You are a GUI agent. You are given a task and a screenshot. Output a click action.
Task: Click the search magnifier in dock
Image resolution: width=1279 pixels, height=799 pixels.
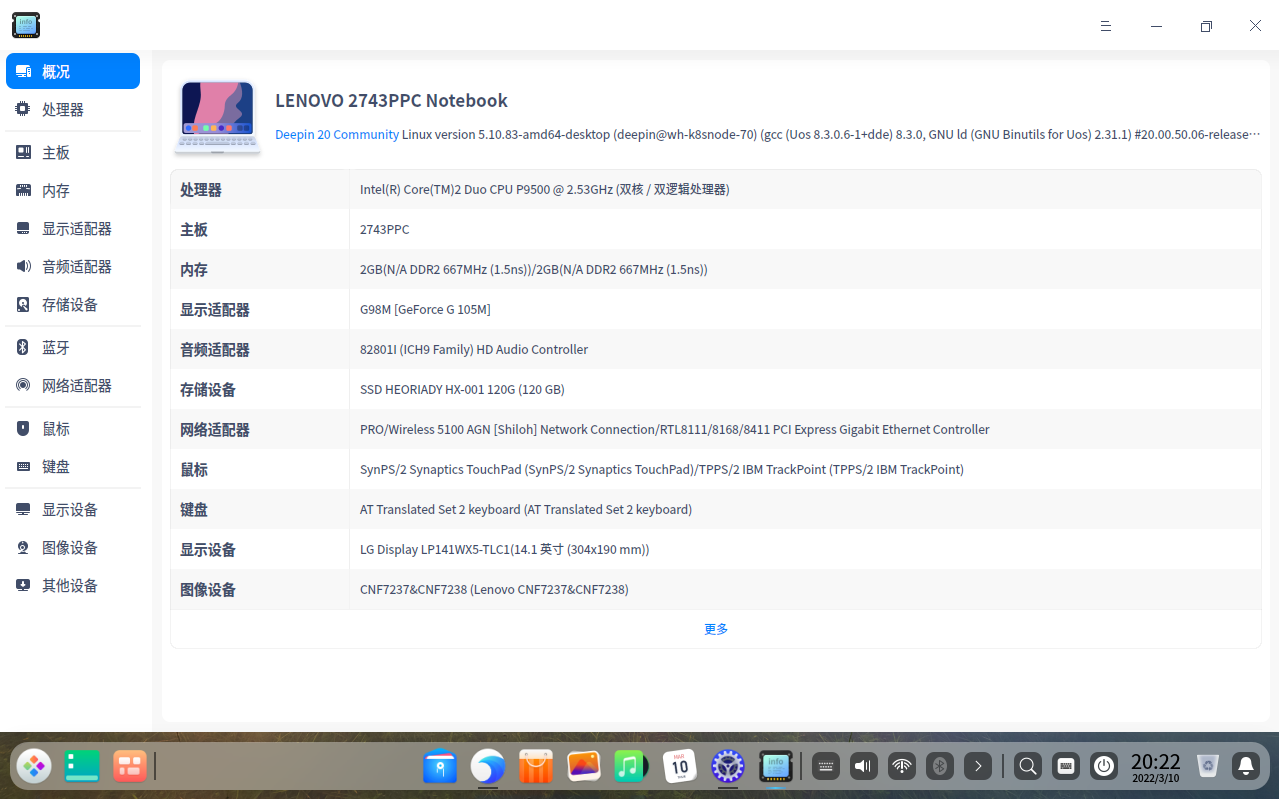[x=1027, y=767]
